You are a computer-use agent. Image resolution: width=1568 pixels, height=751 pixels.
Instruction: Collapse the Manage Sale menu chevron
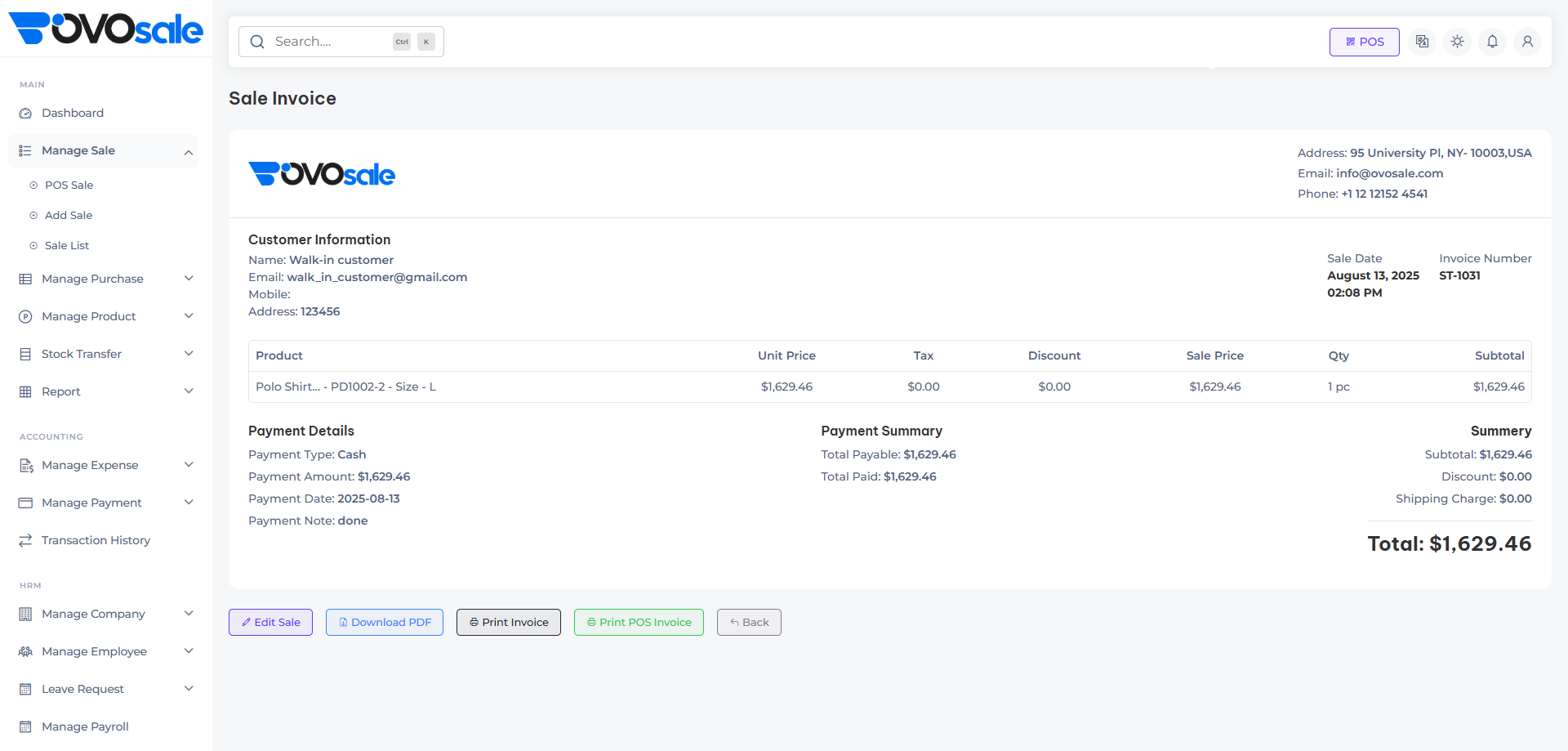click(x=189, y=152)
